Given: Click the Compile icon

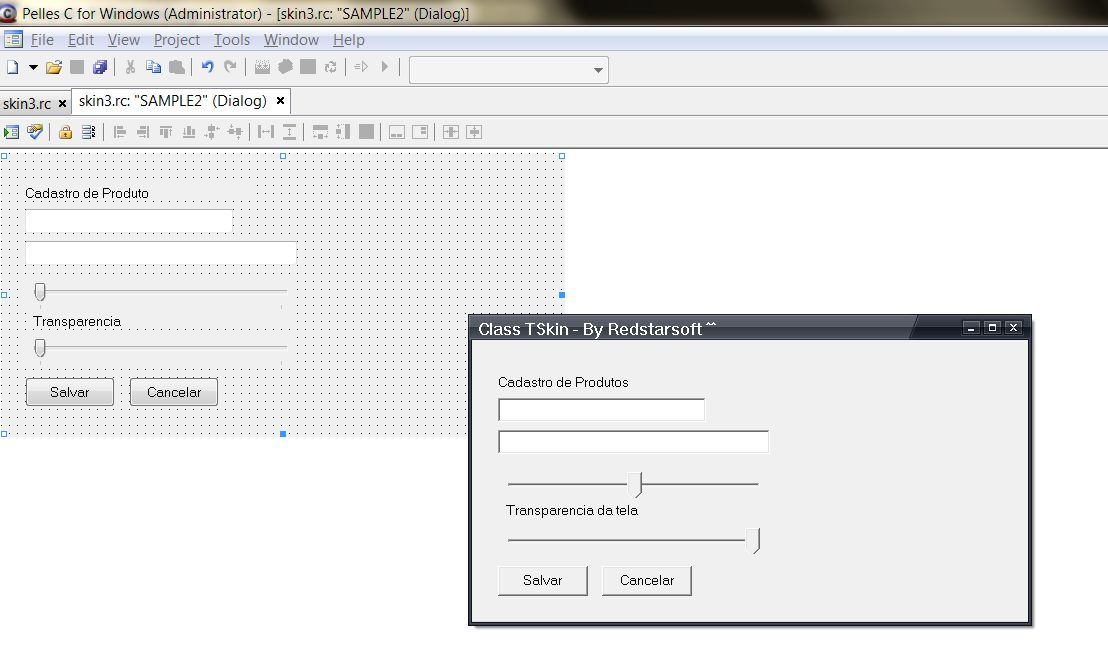Looking at the screenshot, I should pyautogui.click(x=262, y=67).
